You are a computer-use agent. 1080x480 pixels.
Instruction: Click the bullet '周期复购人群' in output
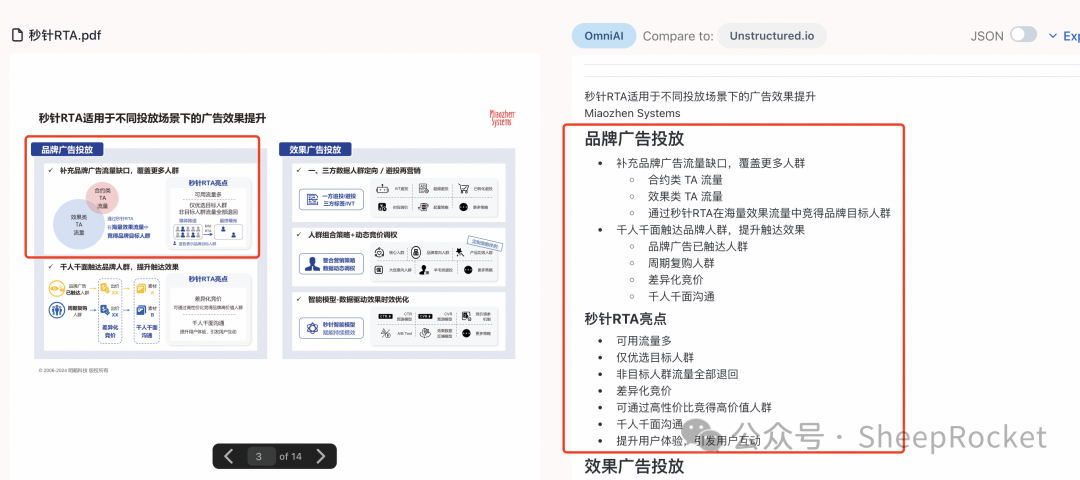pos(681,263)
